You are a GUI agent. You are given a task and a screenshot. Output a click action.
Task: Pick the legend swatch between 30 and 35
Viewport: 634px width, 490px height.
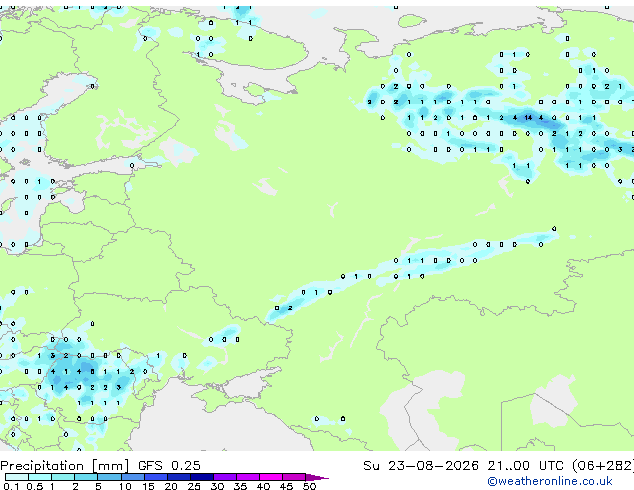[225, 477]
